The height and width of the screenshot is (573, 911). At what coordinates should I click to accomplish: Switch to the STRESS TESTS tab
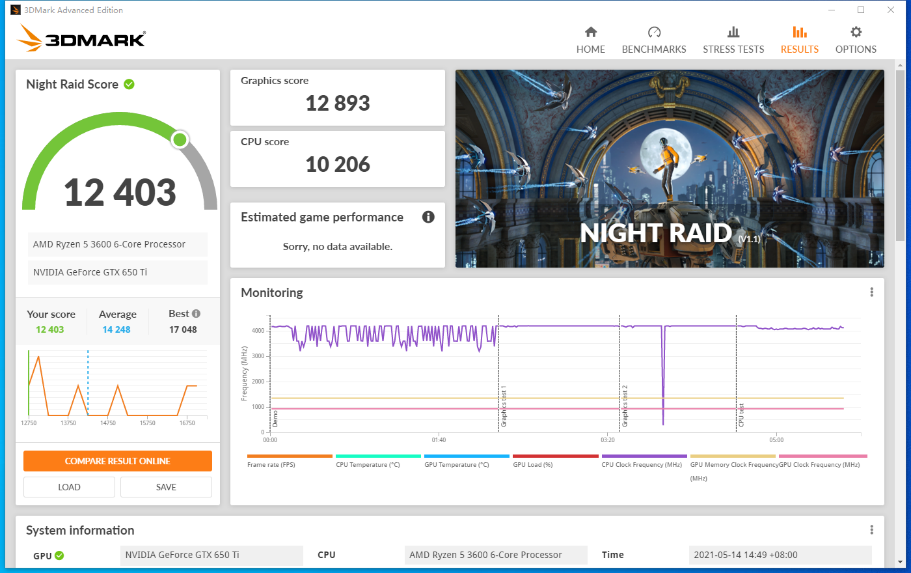[x=733, y=40]
